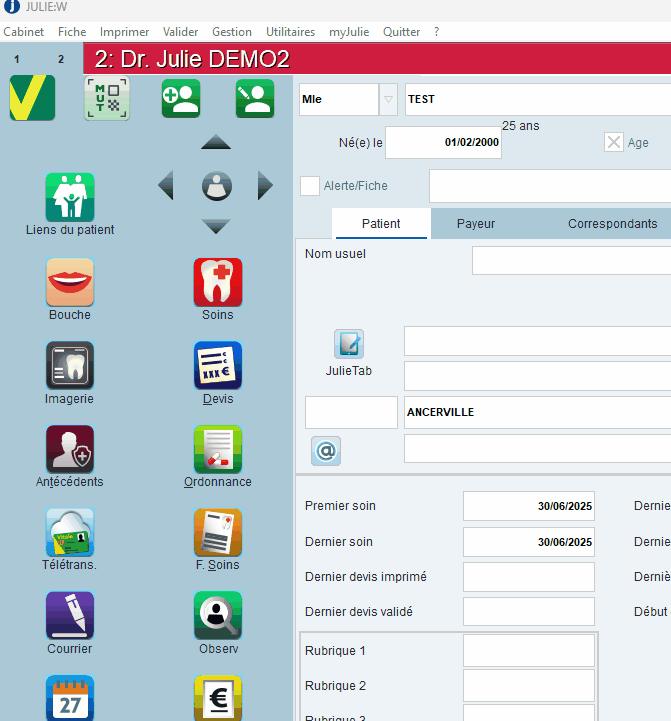This screenshot has width=671, height=721.
Task: Click the green and yellow Vitale card icon
Action: point(32,98)
